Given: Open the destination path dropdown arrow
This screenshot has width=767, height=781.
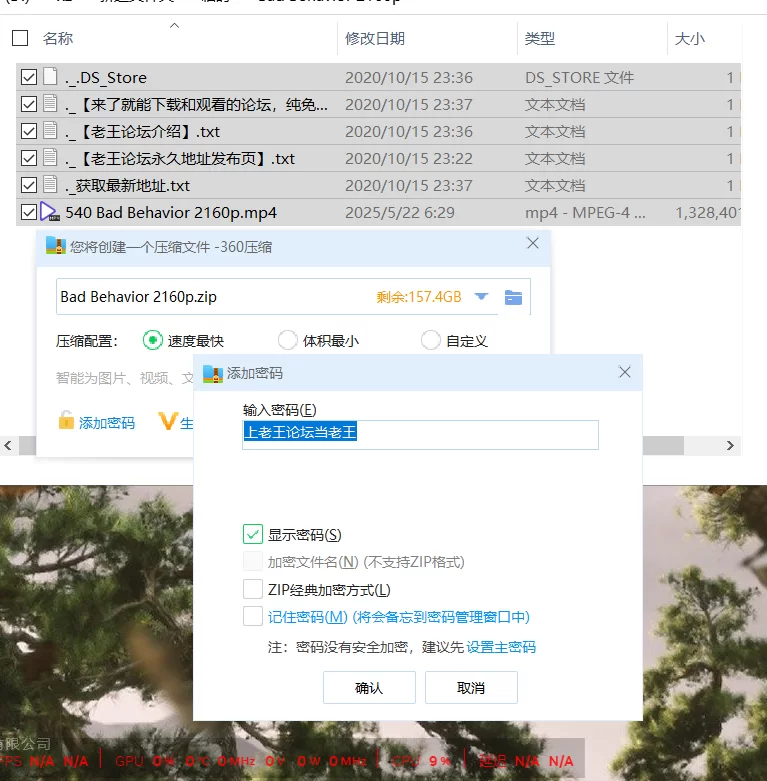Looking at the screenshot, I should (x=481, y=297).
